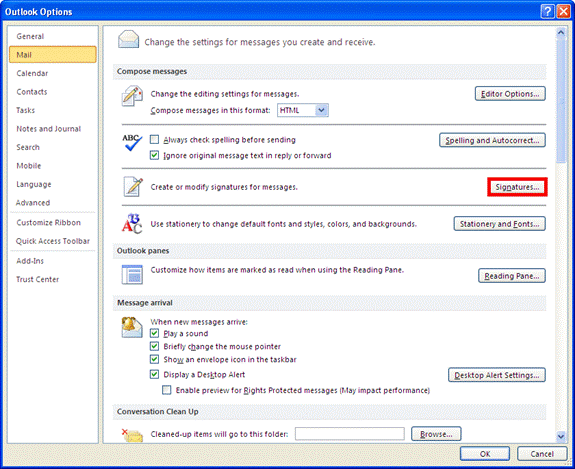Toggle Always check spelling before sending
The width and height of the screenshot is (575, 469).
tap(154, 140)
